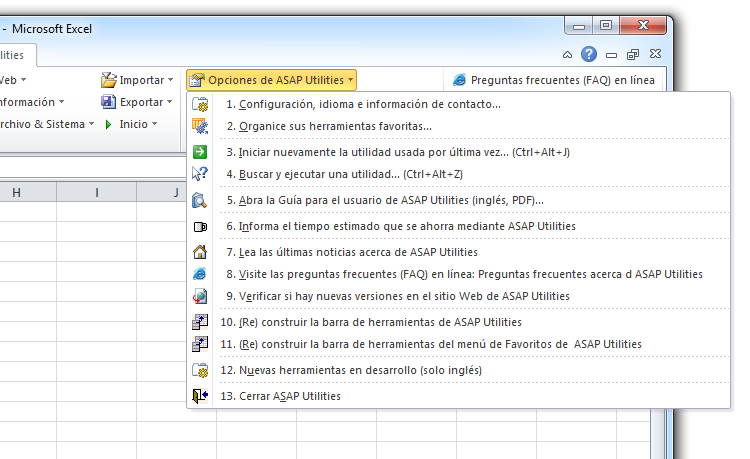Click the Opciones de ASAP Utilities toolbox icon
The image size is (750, 459).
(197, 80)
